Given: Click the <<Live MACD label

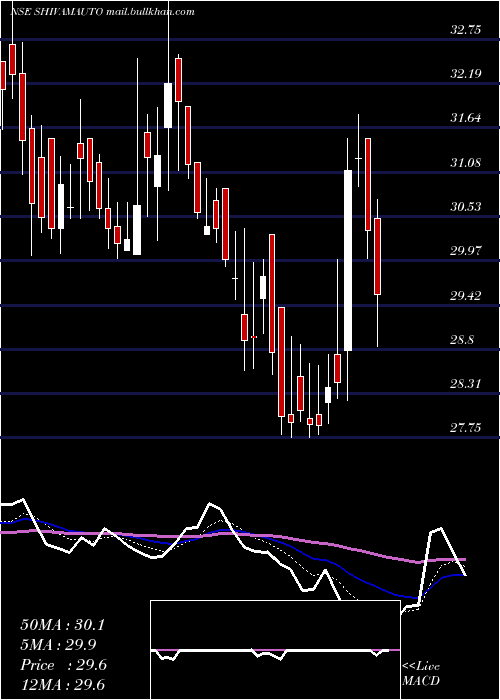Looking at the screenshot, I should tap(421, 674).
